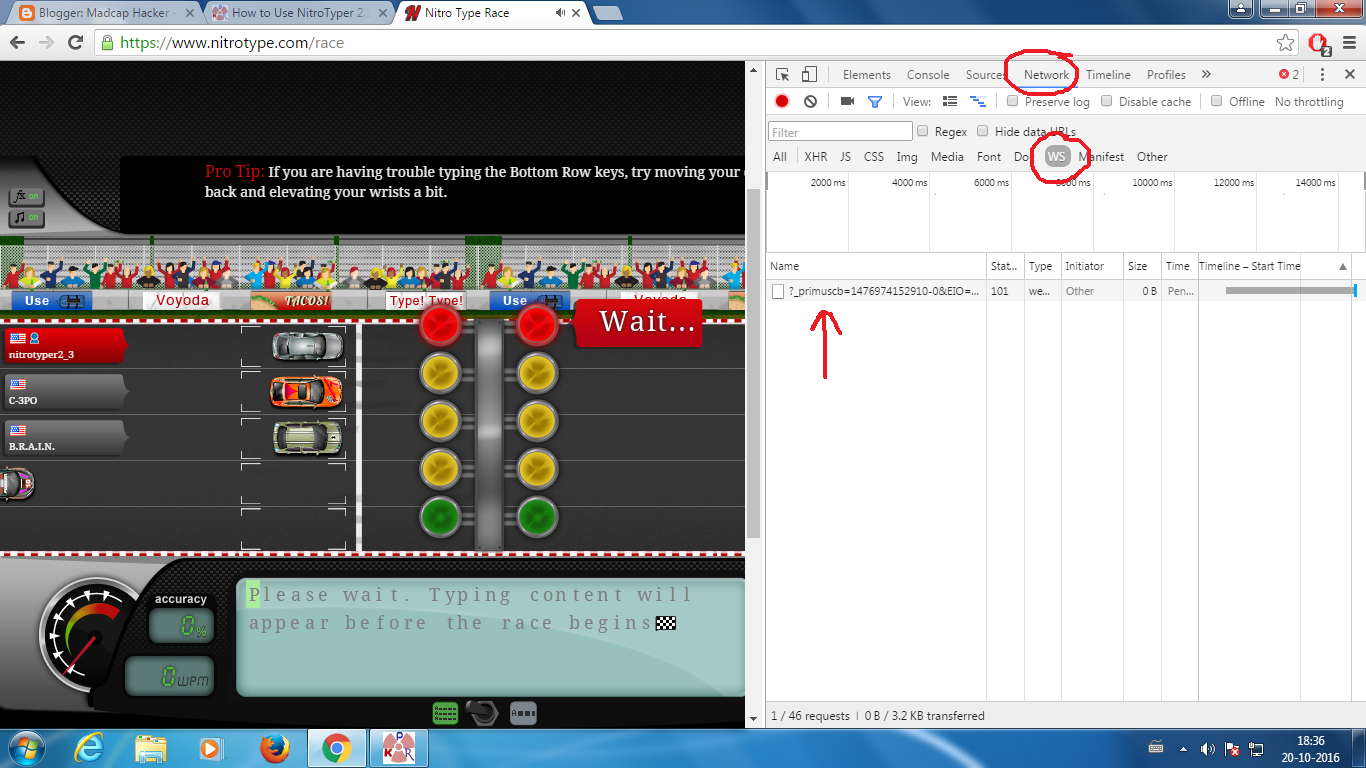Launch Internet Explorer from taskbar
Image resolution: width=1366 pixels, height=768 pixels.
point(89,748)
